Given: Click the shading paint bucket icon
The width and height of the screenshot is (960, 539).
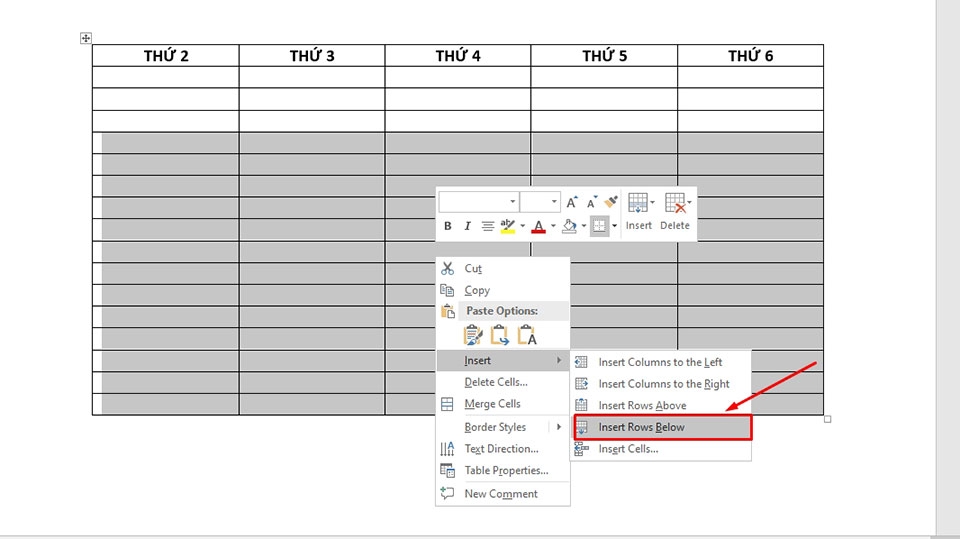Looking at the screenshot, I should pos(569,226).
